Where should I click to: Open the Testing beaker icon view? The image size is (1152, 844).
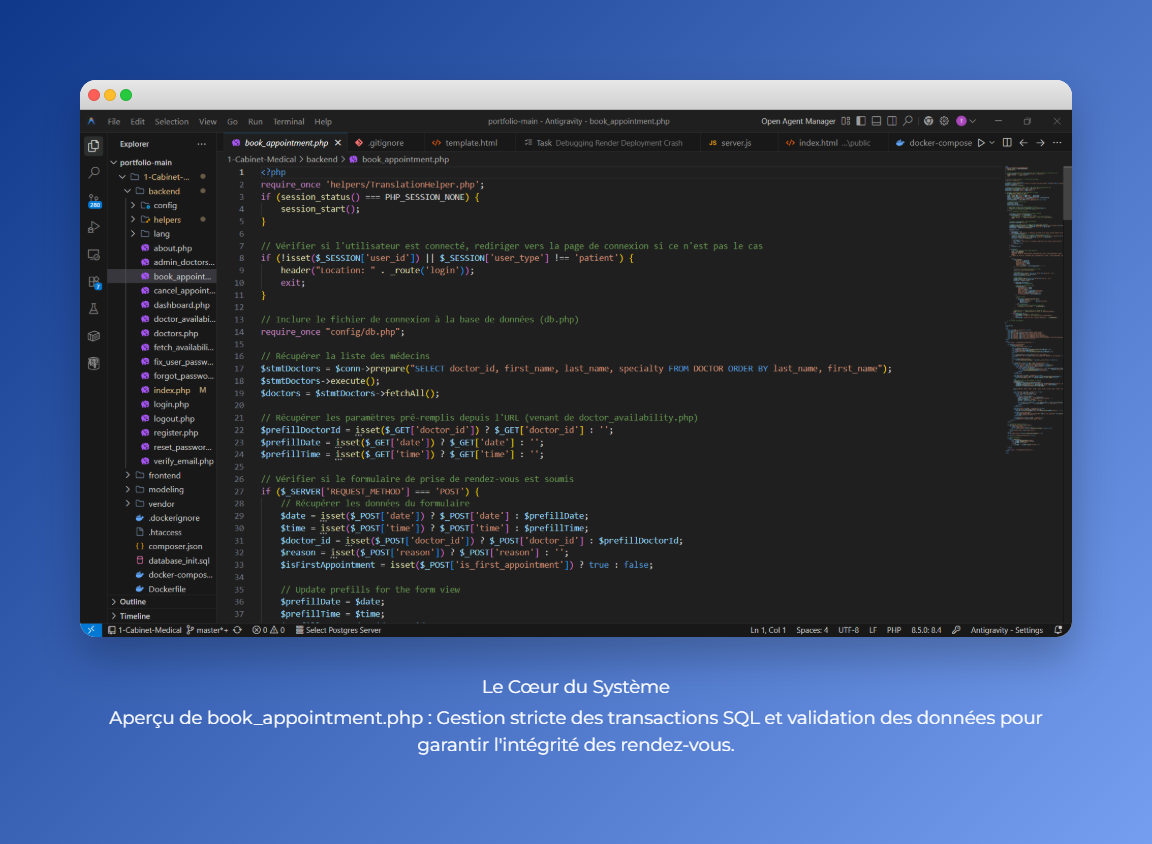(x=93, y=309)
